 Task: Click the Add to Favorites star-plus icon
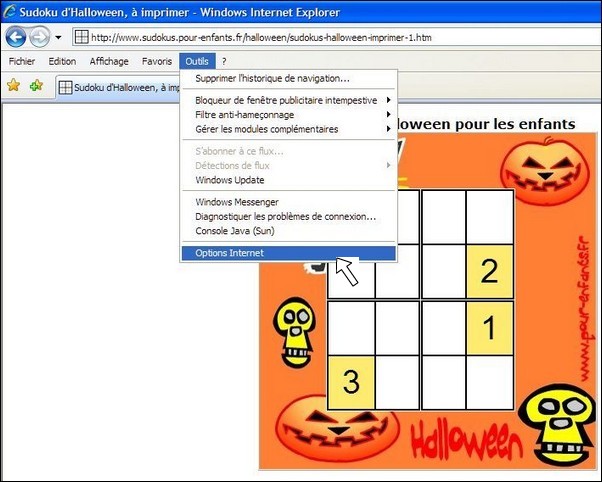coord(36,85)
